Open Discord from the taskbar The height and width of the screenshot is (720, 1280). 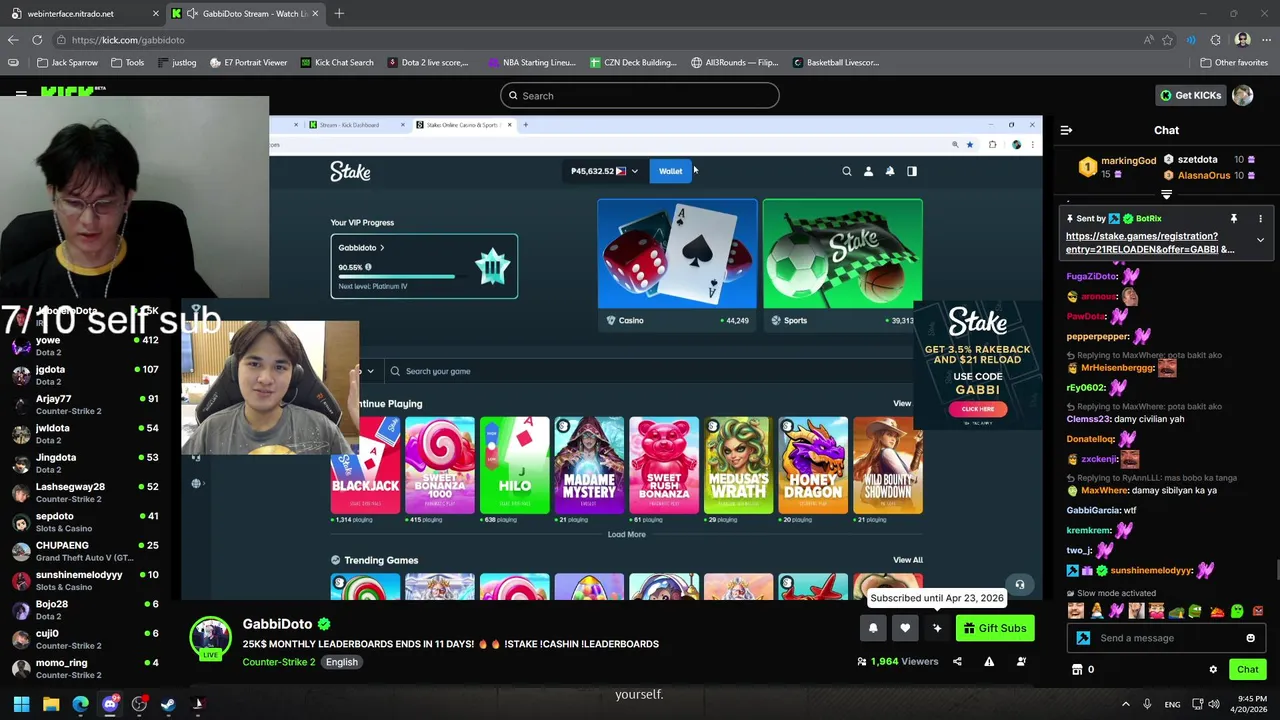(x=110, y=704)
